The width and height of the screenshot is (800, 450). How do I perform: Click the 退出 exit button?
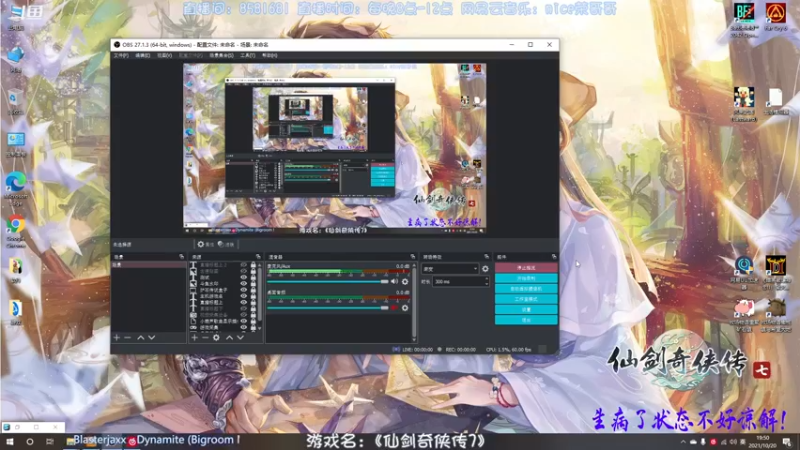click(x=526, y=320)
